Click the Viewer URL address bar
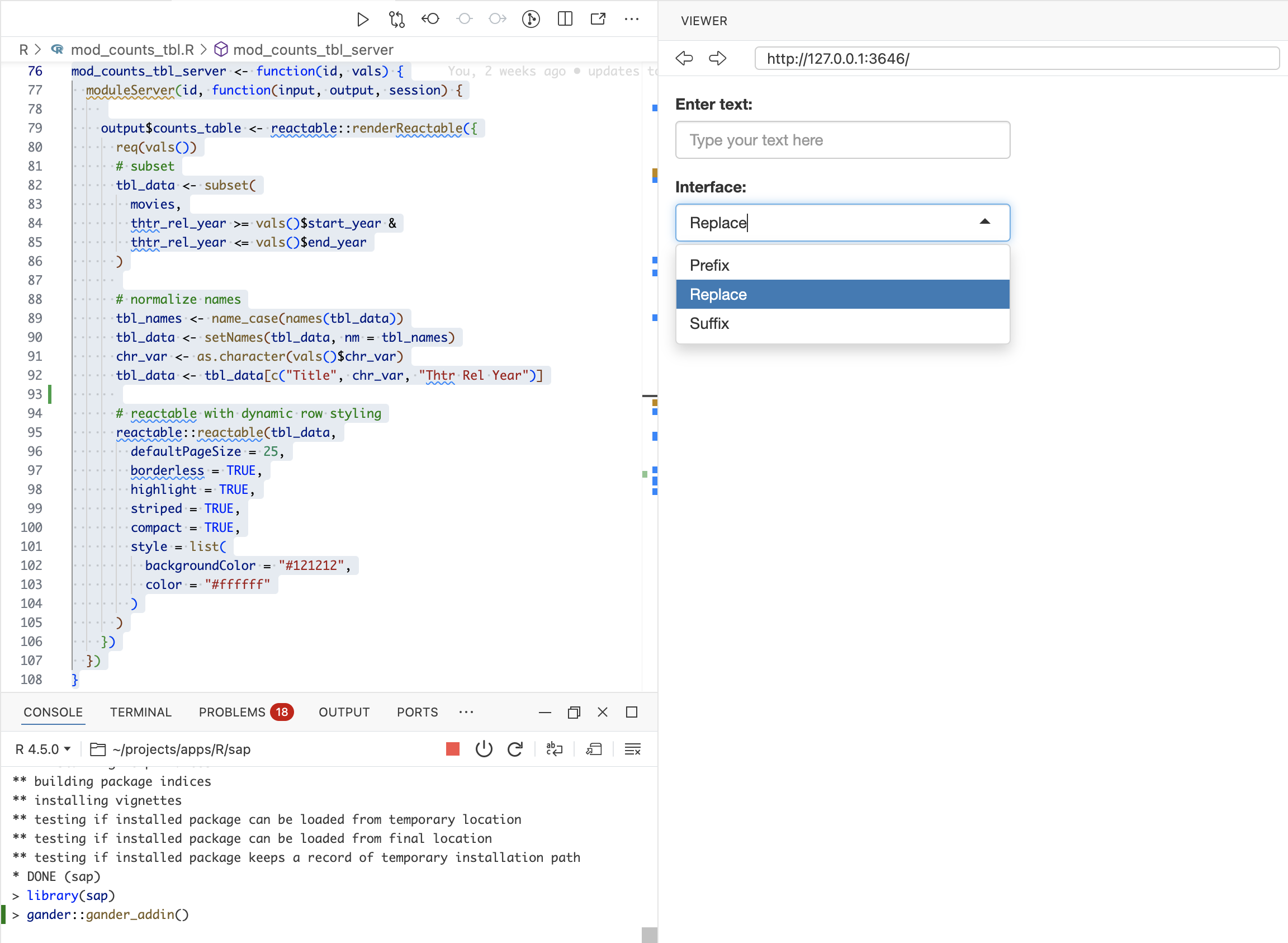The width and height of the screenshot is (1288, 943). point(1016,59)
